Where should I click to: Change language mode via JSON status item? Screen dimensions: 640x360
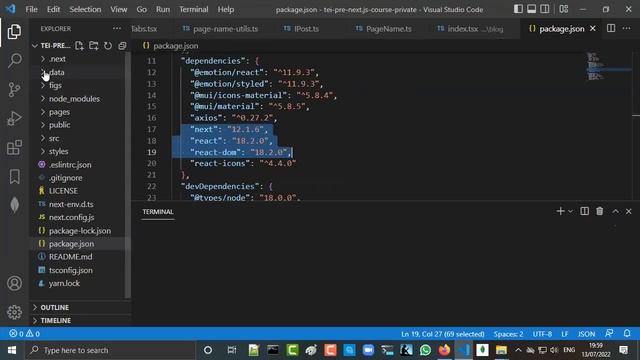[x=586, y=334]
